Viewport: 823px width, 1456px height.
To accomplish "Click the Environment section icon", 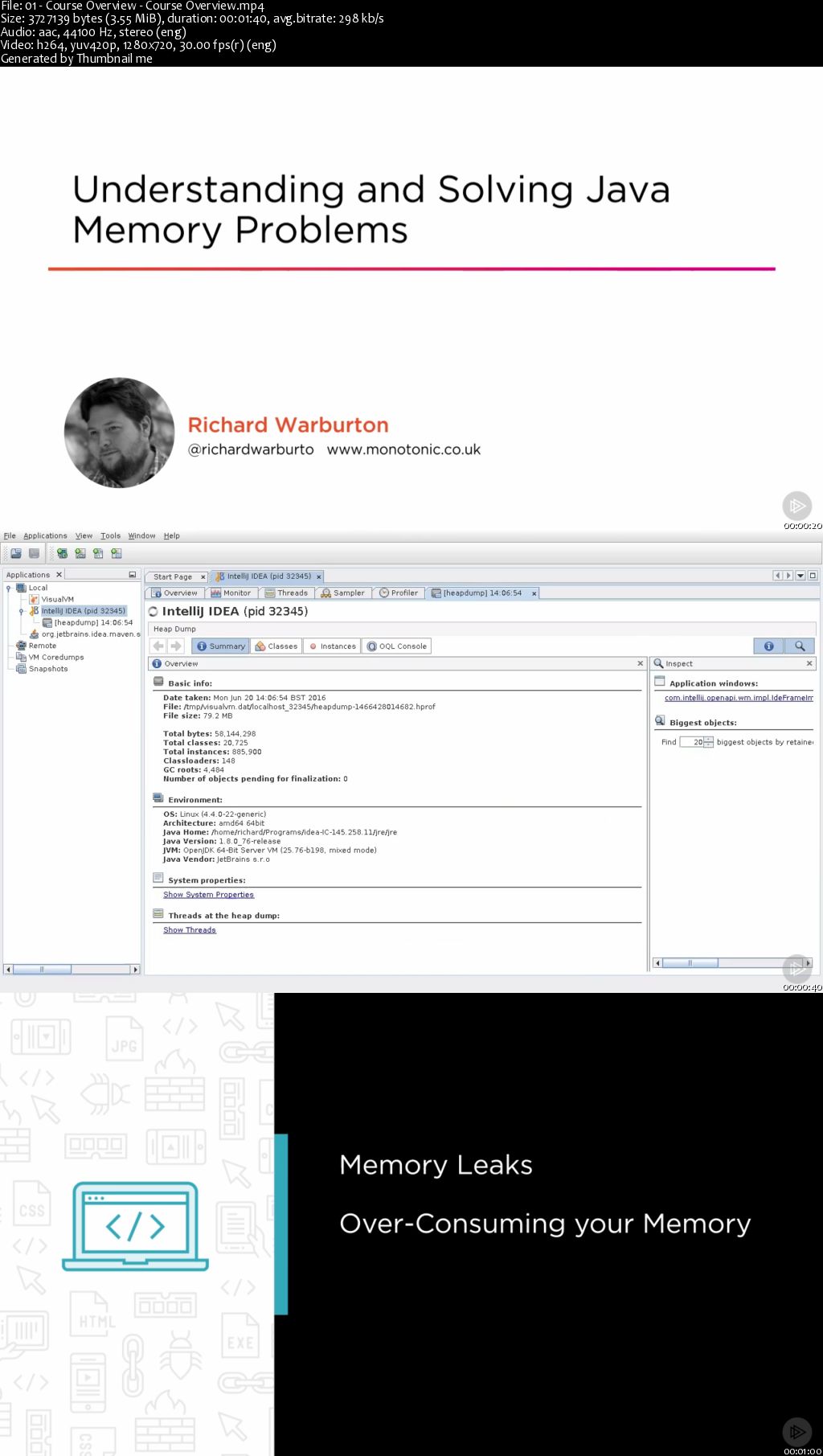I will pyautogui.click(x=158, y=798).
